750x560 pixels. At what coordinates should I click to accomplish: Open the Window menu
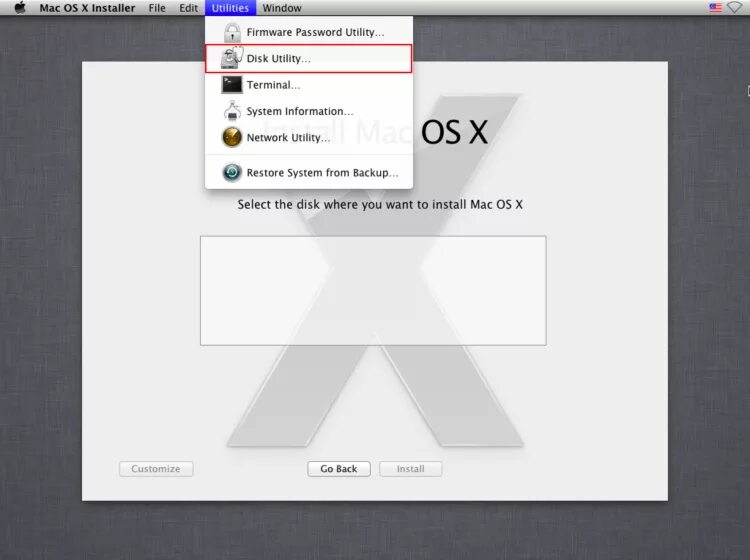(x=282, y=8)
